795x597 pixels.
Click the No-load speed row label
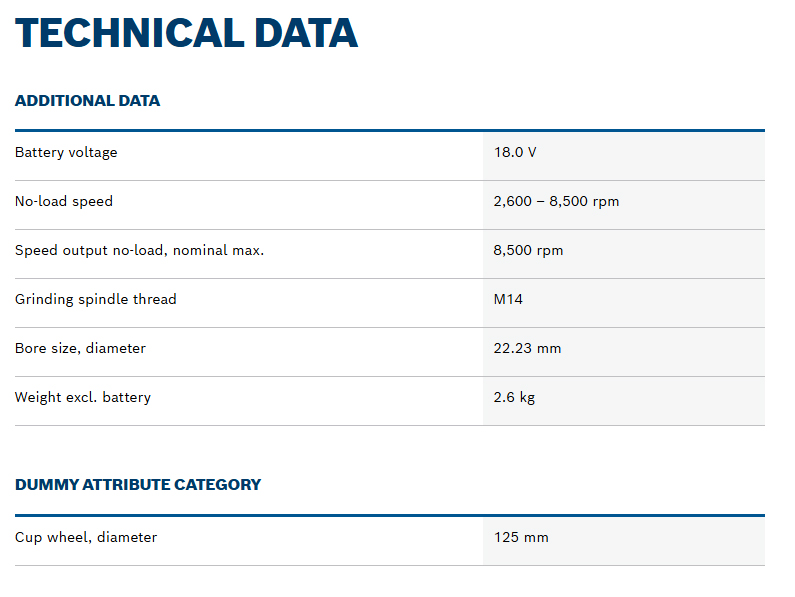click(64, 202)
